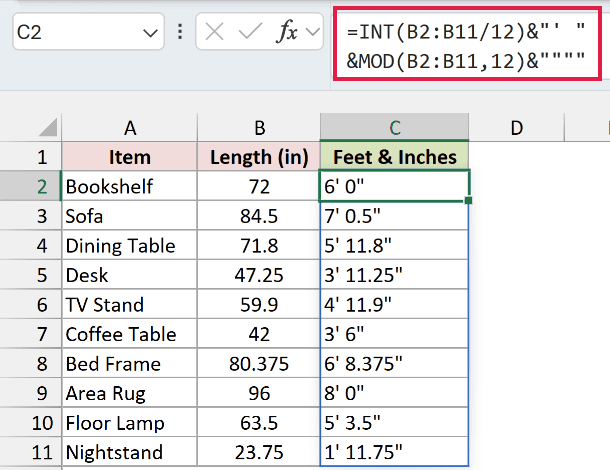
Task: Select the 'Bed Frame' cell
Action: point(130,364)
